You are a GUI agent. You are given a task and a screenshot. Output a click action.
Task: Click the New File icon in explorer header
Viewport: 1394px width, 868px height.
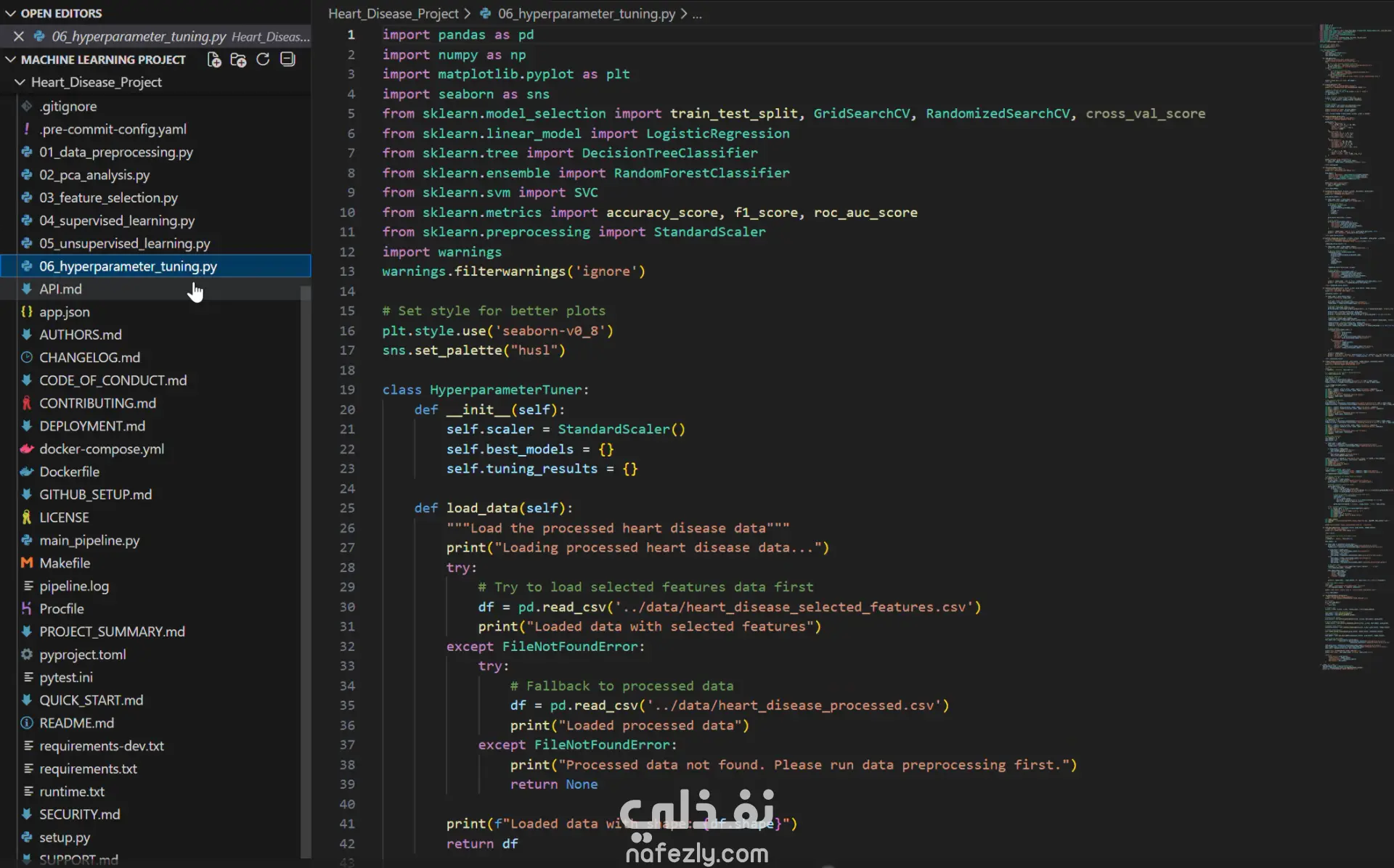pos(214,60)
